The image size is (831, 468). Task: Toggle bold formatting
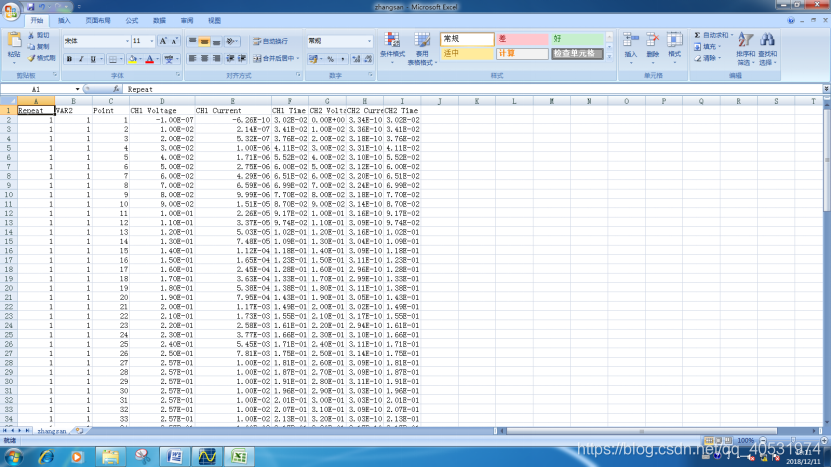click(x=69, y=59)
